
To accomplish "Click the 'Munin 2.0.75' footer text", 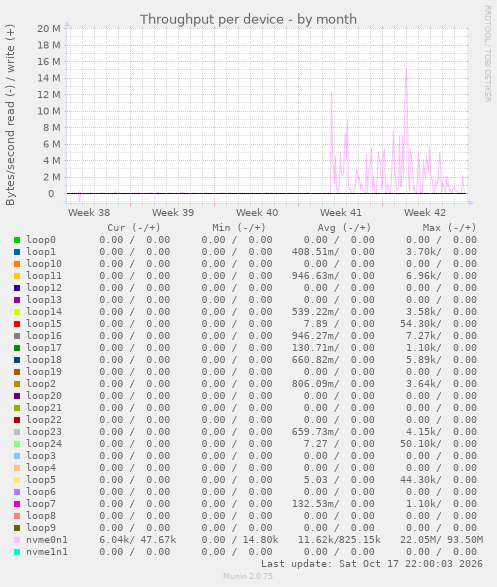I will [248, 576].
